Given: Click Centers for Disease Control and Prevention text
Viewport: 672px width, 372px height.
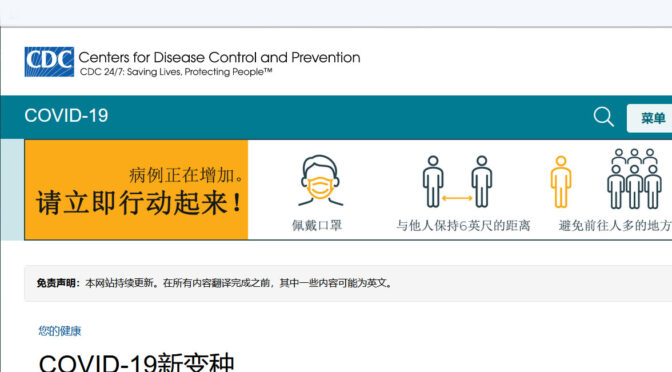Looking at the screenshot, I should point(219,57).
